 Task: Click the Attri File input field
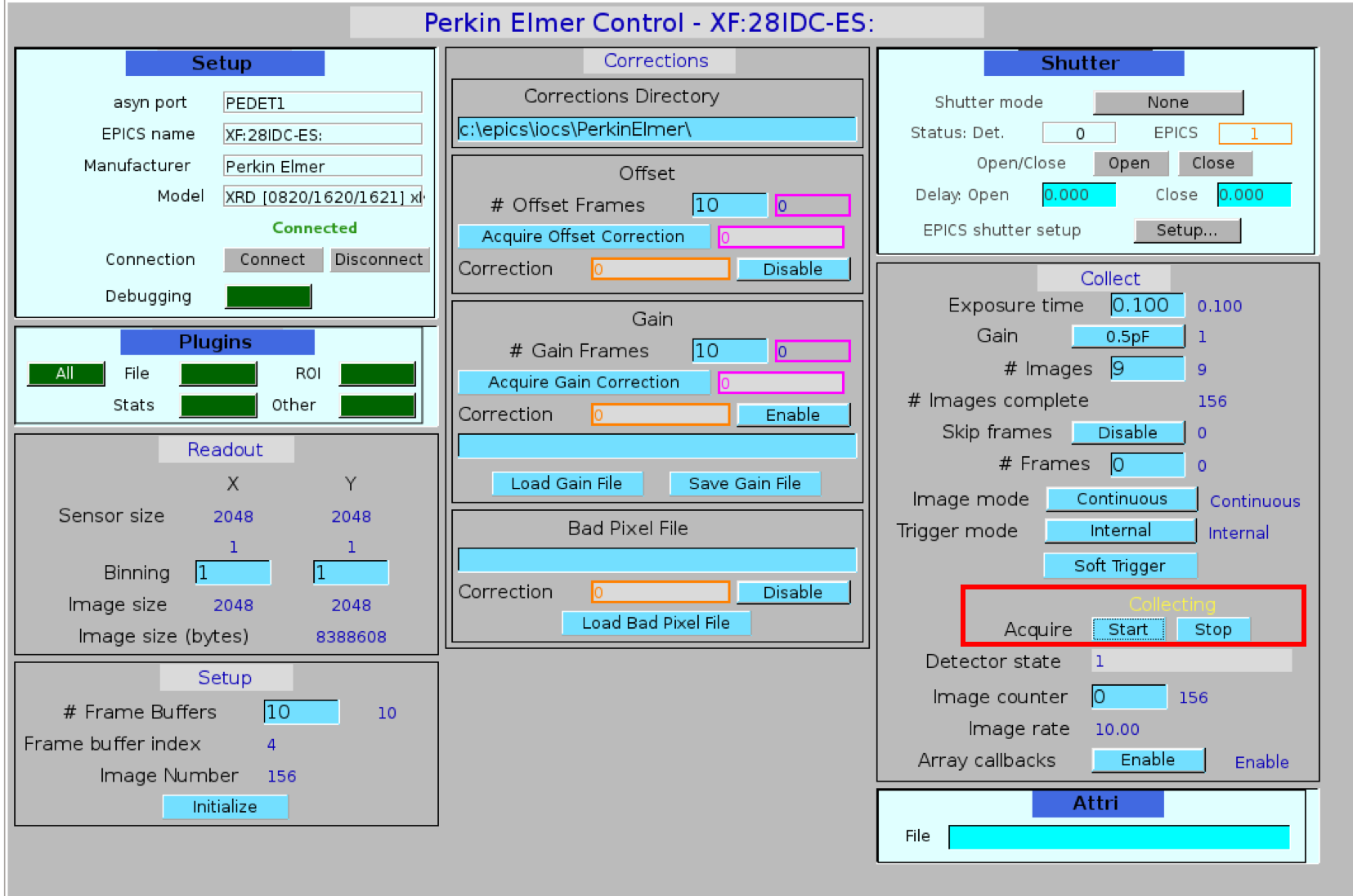(1119, 837)
